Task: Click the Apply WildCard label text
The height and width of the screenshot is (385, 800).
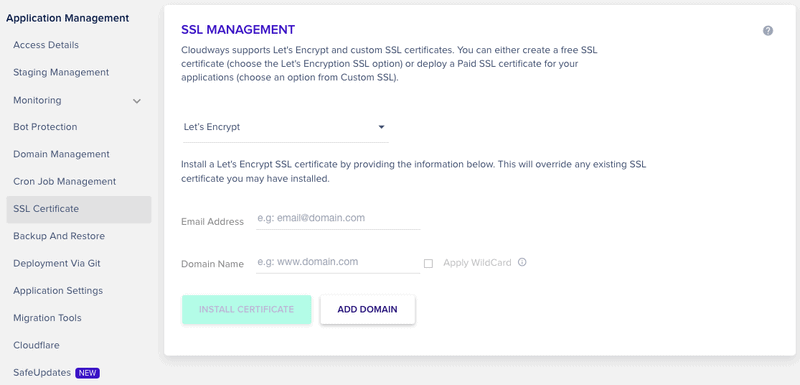Action: tap(477, 263)
